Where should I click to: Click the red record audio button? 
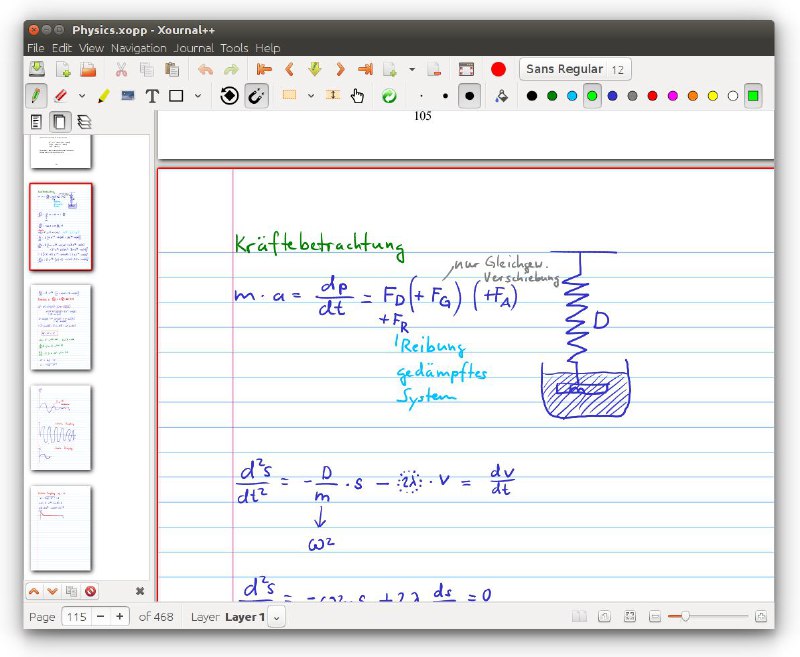(x=498, y=69)
